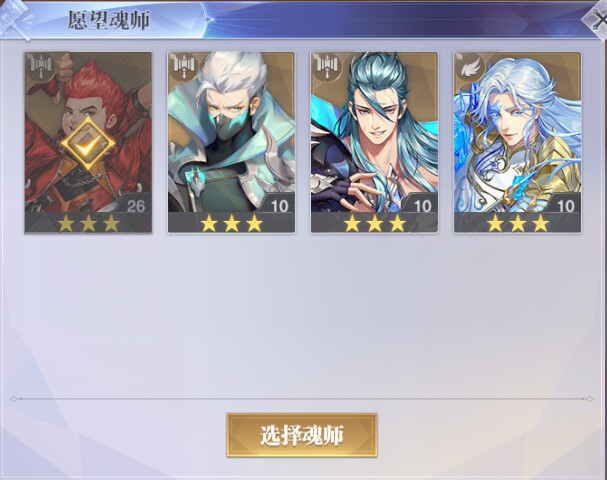Click the wing class icon on golden-armored card

471,68
